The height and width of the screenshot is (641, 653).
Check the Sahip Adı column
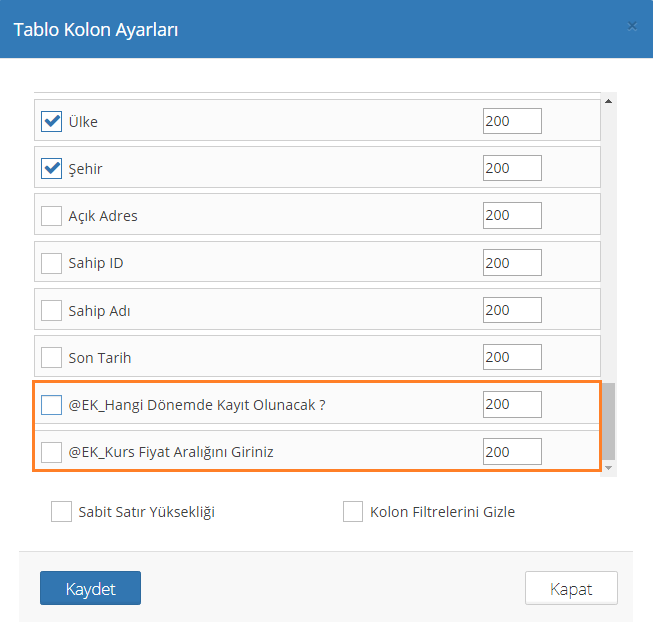pyautogui.click(x=51, y=310)
